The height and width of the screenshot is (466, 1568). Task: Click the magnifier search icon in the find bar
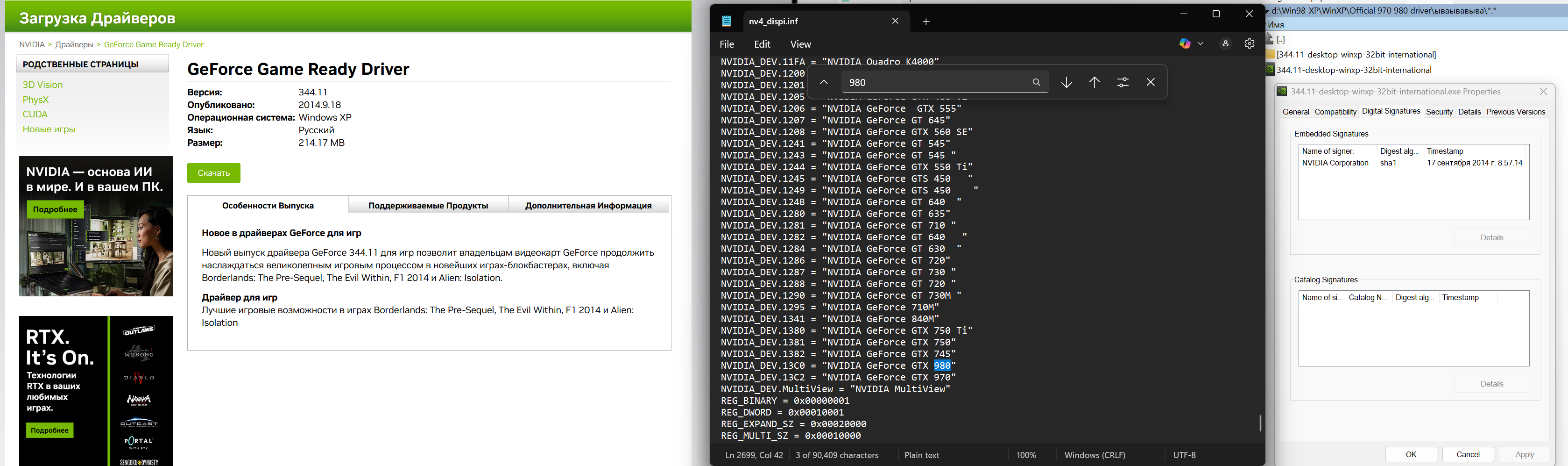(1036, 82)
